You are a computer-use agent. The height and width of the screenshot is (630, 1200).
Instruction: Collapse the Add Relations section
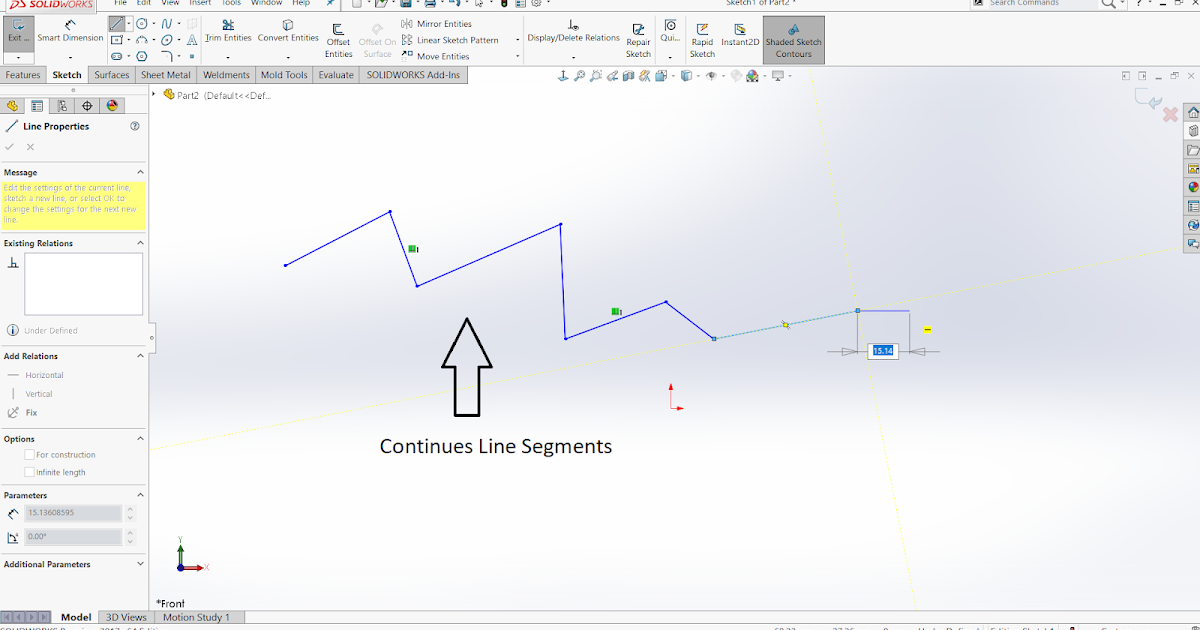pos(141,355)
